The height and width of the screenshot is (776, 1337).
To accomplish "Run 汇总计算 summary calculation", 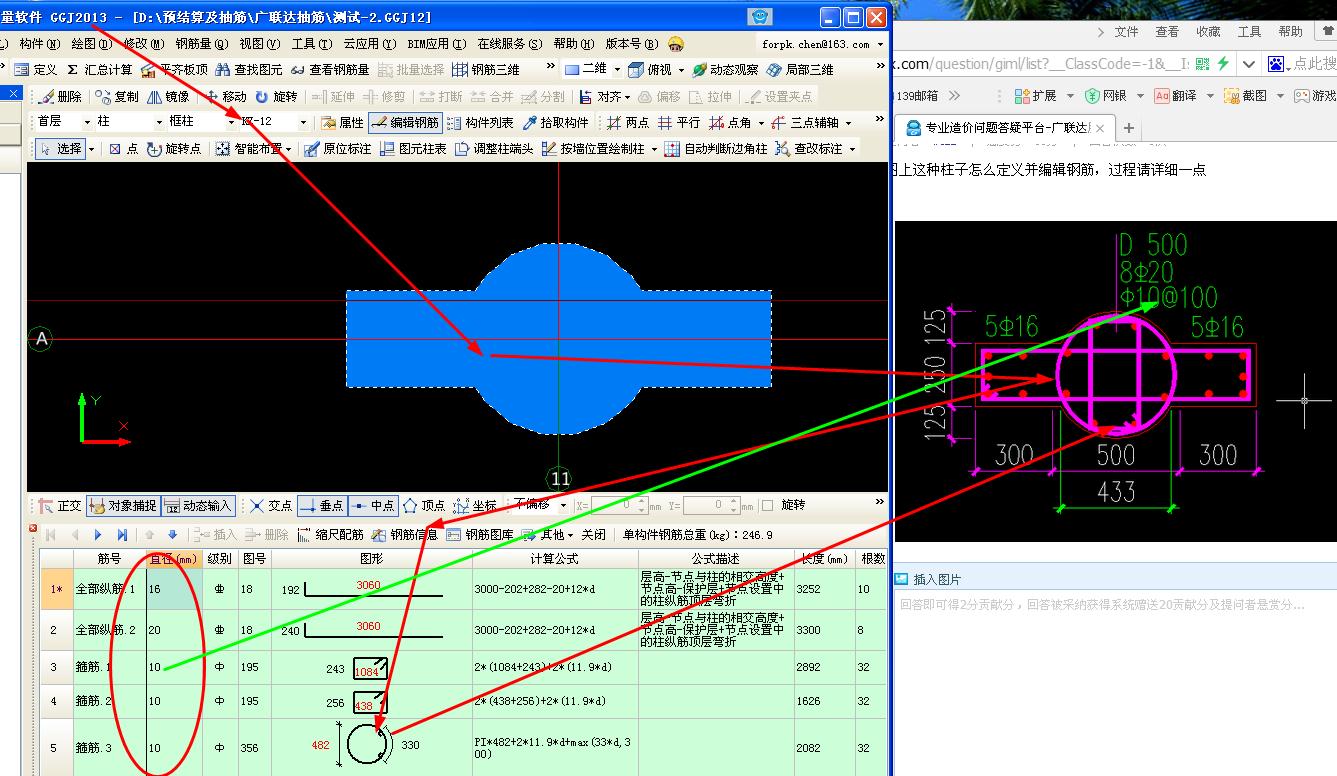I will pos(99,70).
